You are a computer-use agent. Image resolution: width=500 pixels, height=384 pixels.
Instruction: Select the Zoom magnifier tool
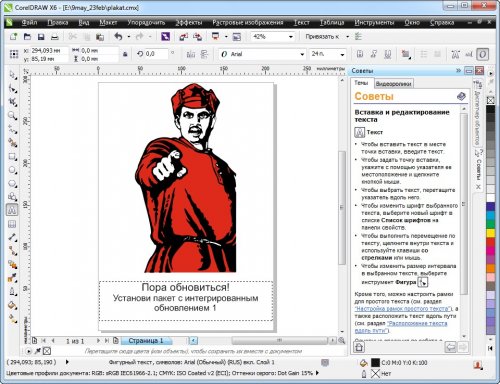[x=13, y=116]
